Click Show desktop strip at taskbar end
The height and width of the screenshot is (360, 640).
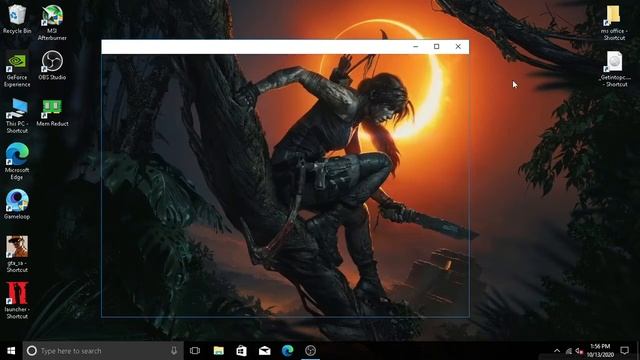[x=638, y=351]
